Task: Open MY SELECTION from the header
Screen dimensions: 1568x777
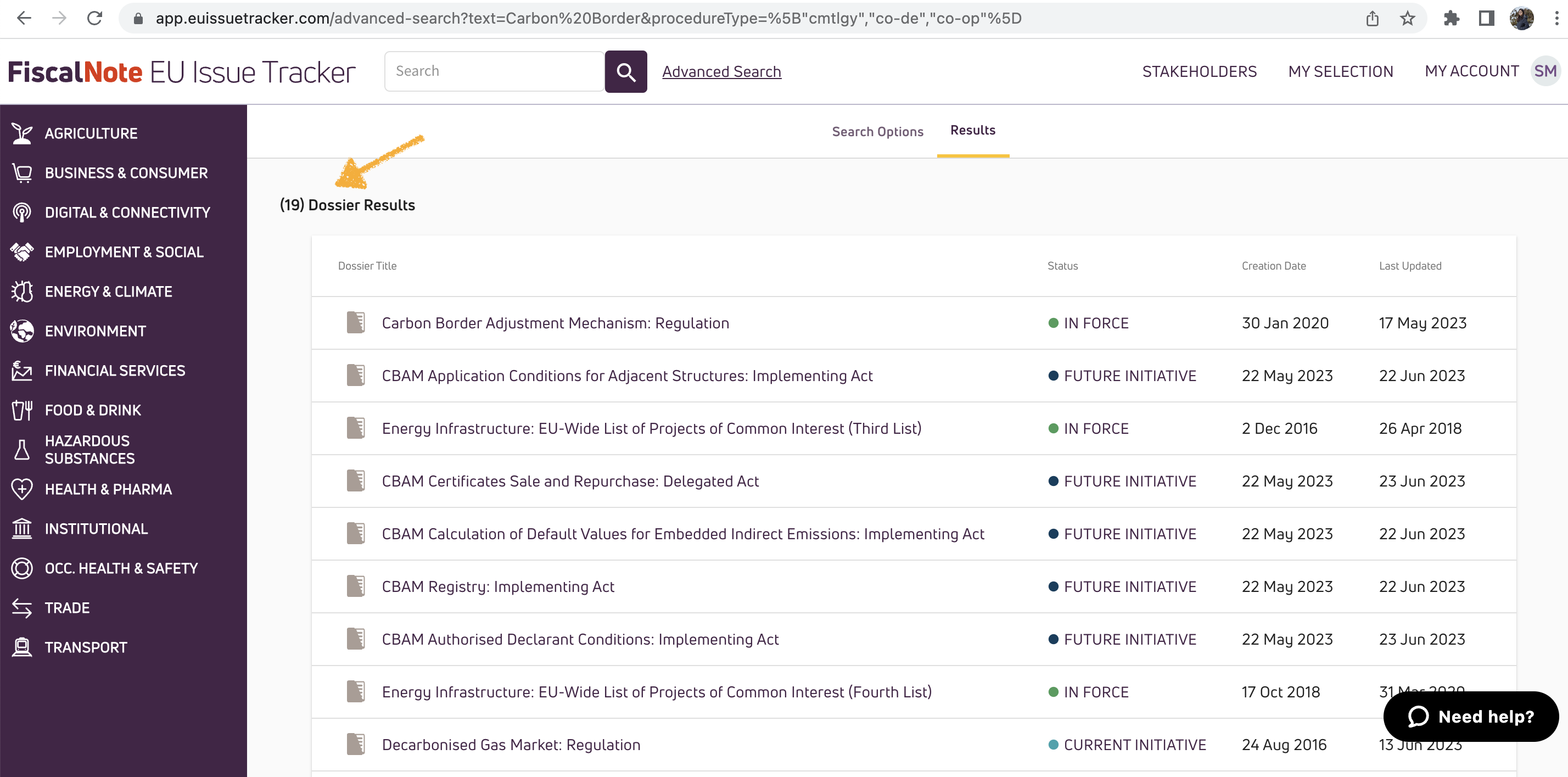Action: pyautogui.click(x=1340, y=71)
